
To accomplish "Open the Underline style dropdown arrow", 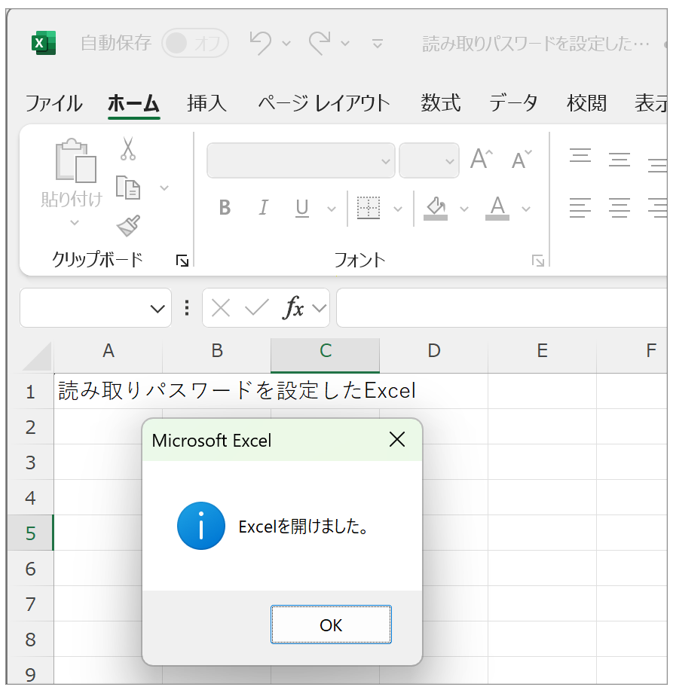I will click(331, 209).
